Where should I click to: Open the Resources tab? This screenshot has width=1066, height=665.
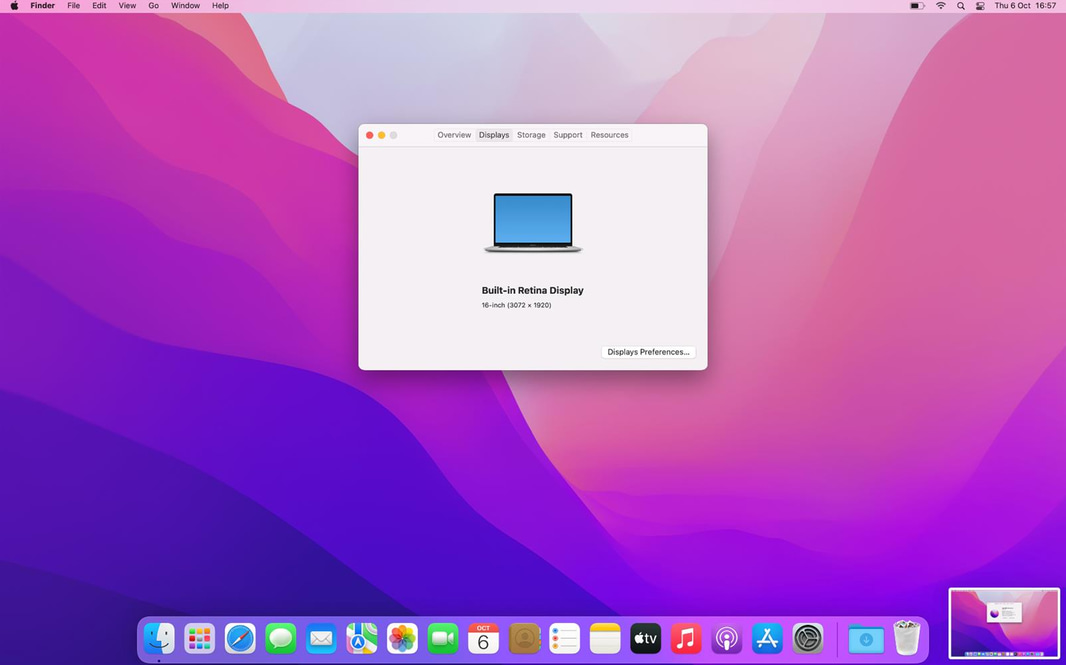[609, 135]
